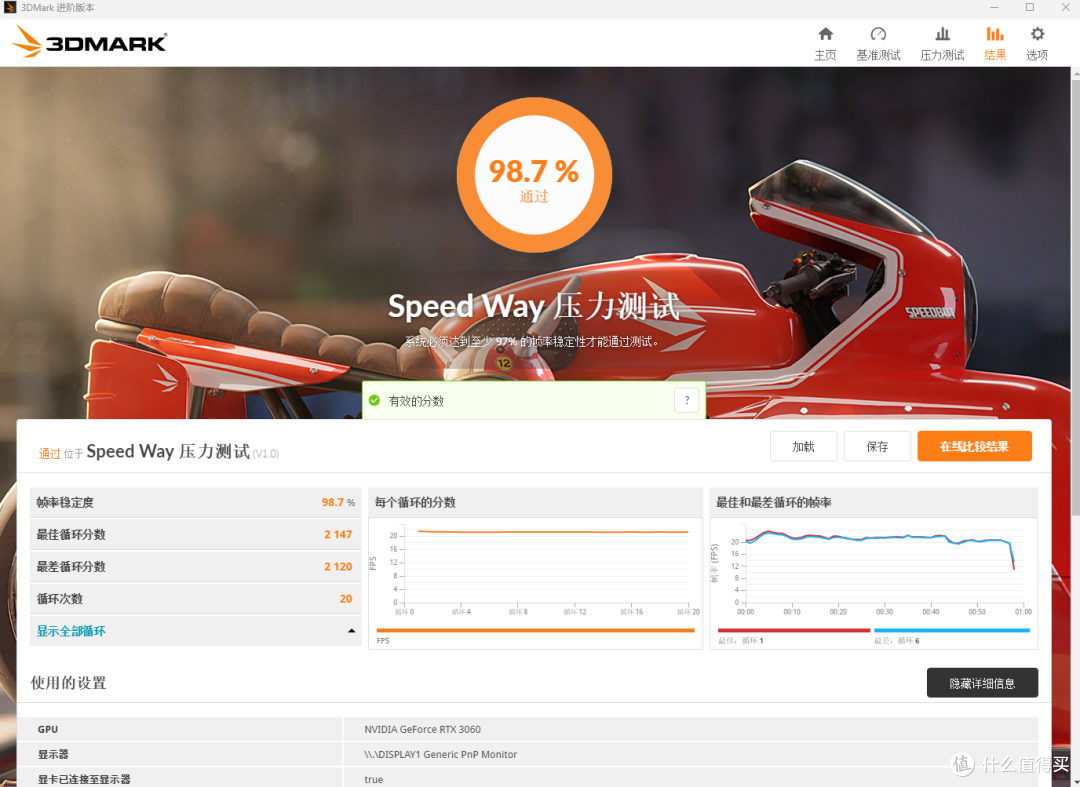Viewport: 1080px width, 787px height.
Task: Click the 最佳和最差循环的帧率 chart header
Action: 773,502
